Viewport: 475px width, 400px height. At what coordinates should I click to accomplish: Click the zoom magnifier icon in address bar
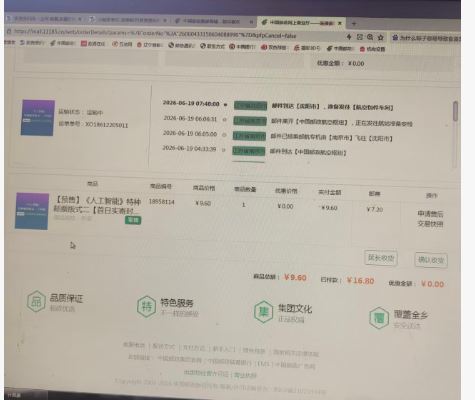tap(370, 37)
